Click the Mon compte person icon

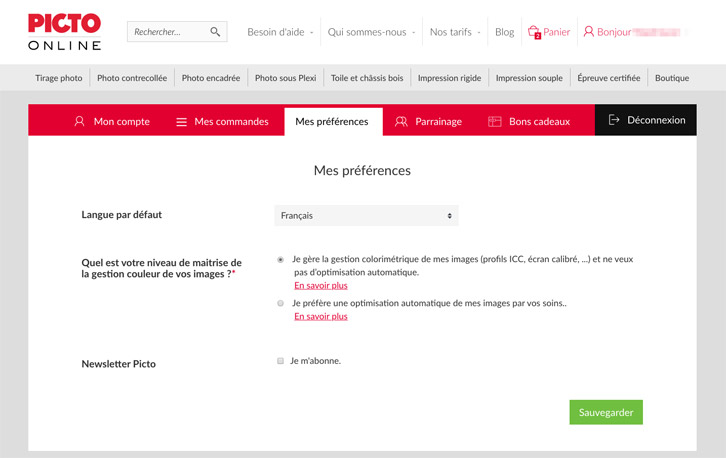point(79,121)
